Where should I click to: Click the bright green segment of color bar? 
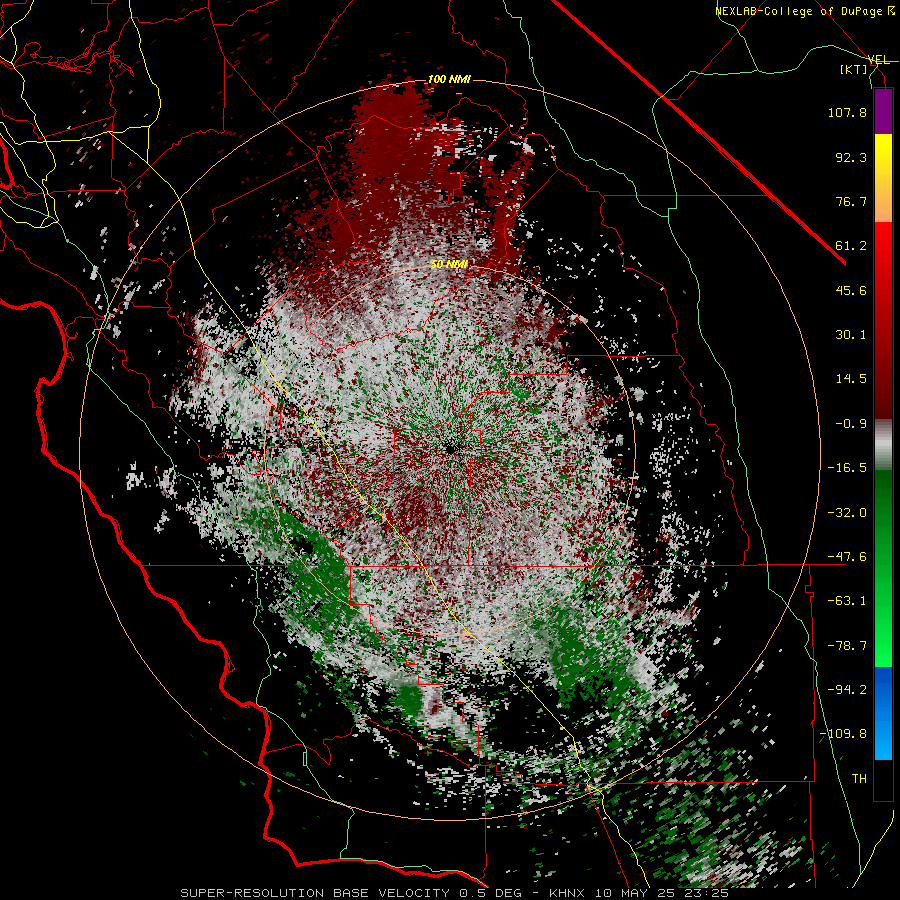coord(883,643)
